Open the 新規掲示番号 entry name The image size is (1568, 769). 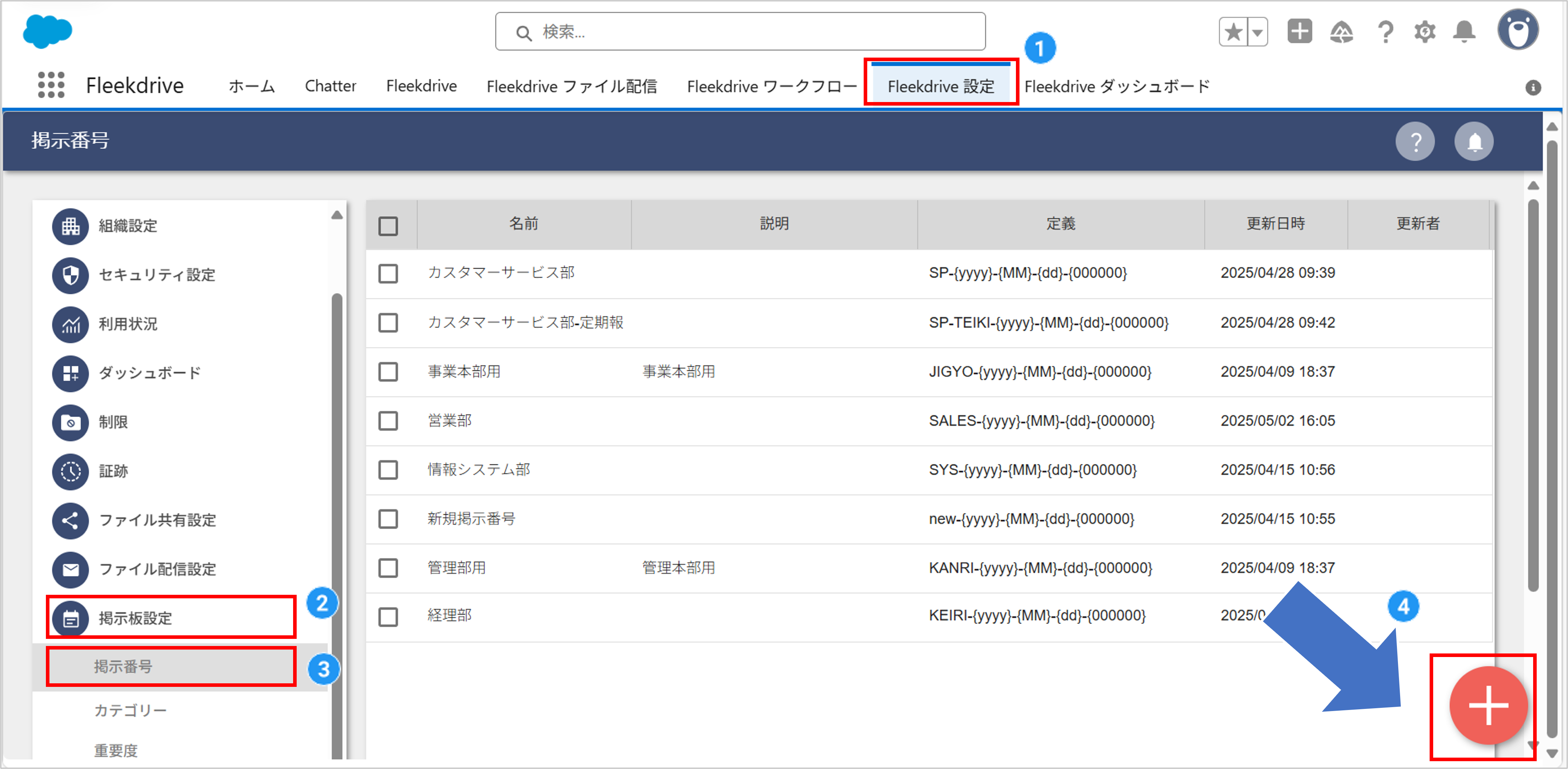point(472,519)
